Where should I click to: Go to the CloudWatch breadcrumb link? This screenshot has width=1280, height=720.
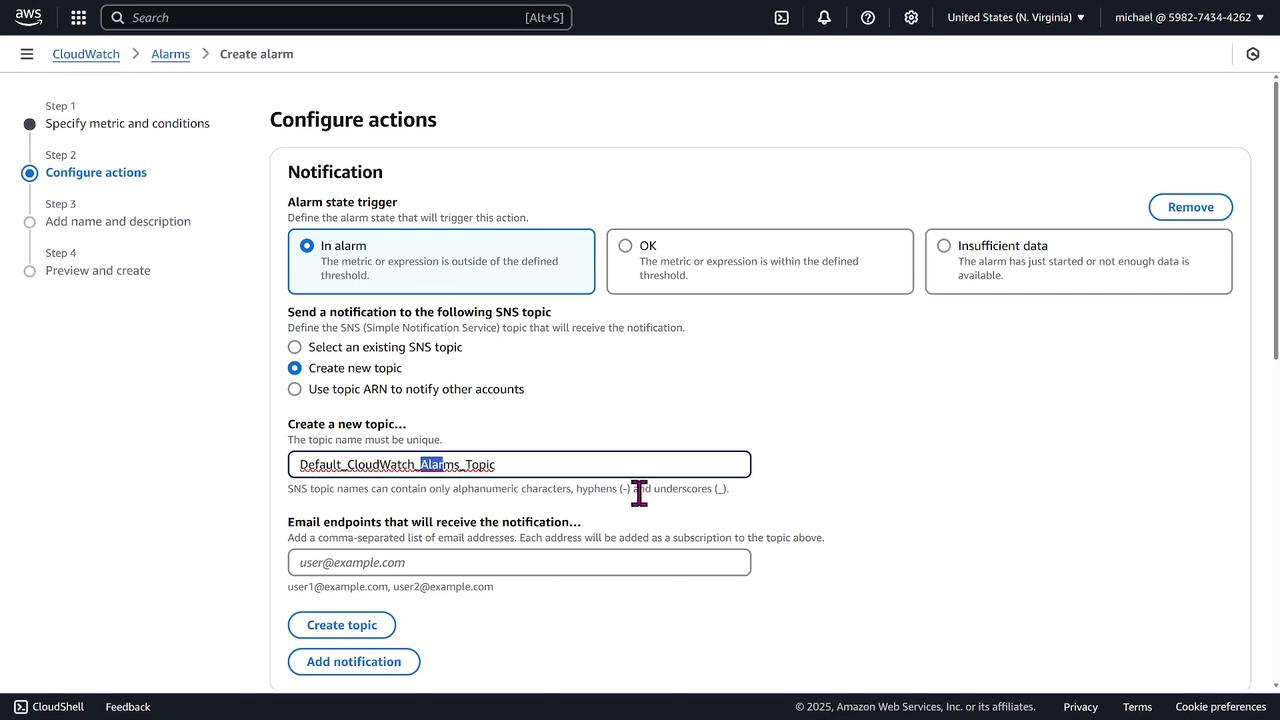pyautogui.click(x=86, y=54)
